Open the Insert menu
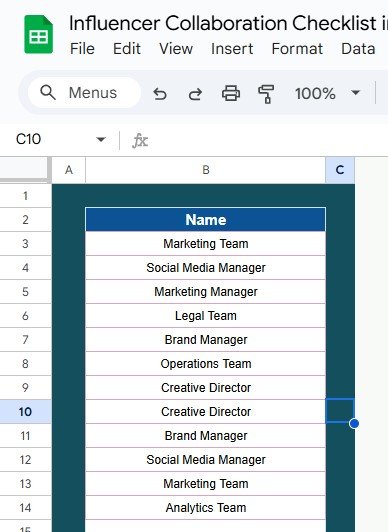The height and width of the screenshot is (532, 388). coord(232,49)
